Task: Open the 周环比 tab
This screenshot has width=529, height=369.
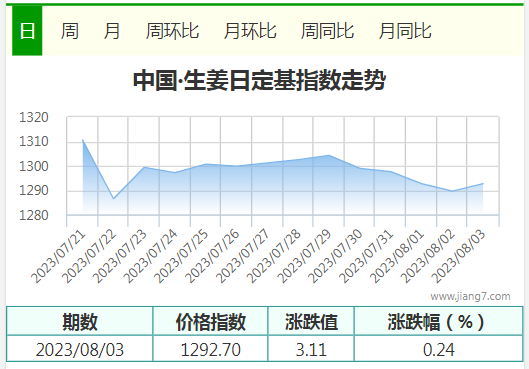Action: [x=172, y=31]
